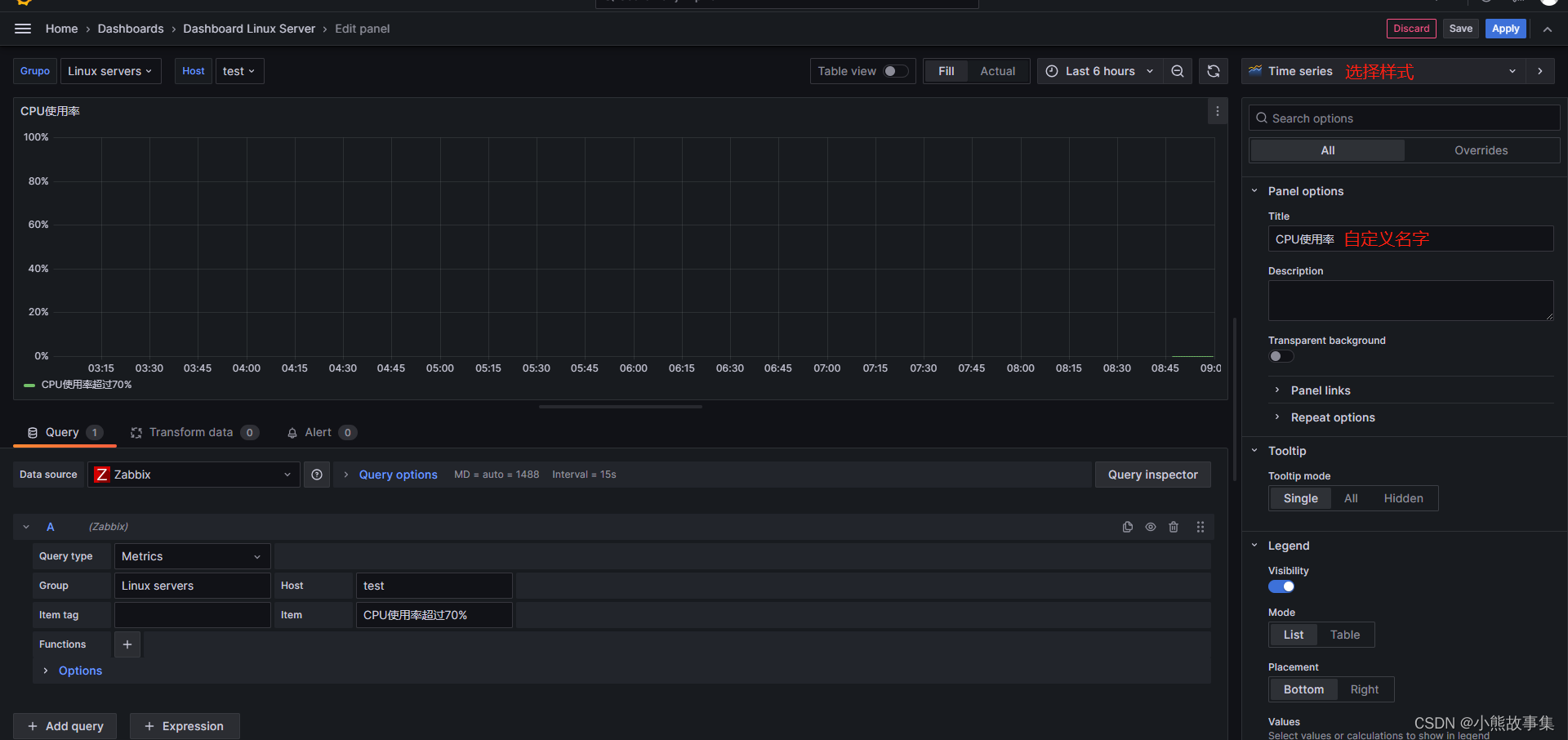This screenshot has height=740, width=1568.
Task: Set tooltip mode to All
Action: [1351, 498]
